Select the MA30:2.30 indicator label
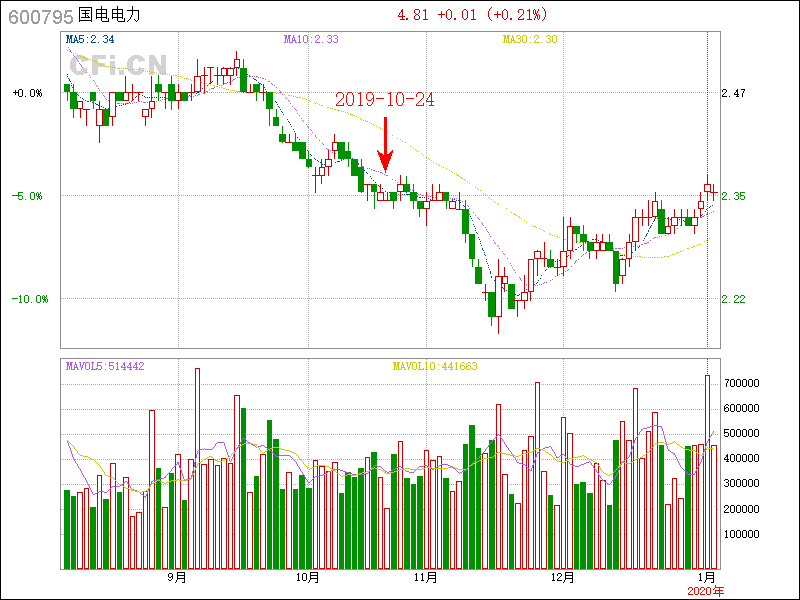 click(530, 39)
